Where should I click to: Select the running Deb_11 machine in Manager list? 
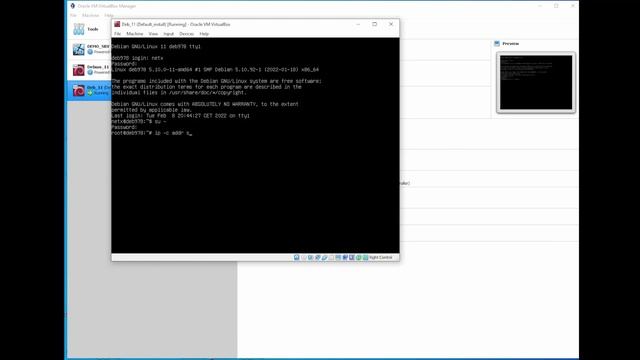pos(90,90)
